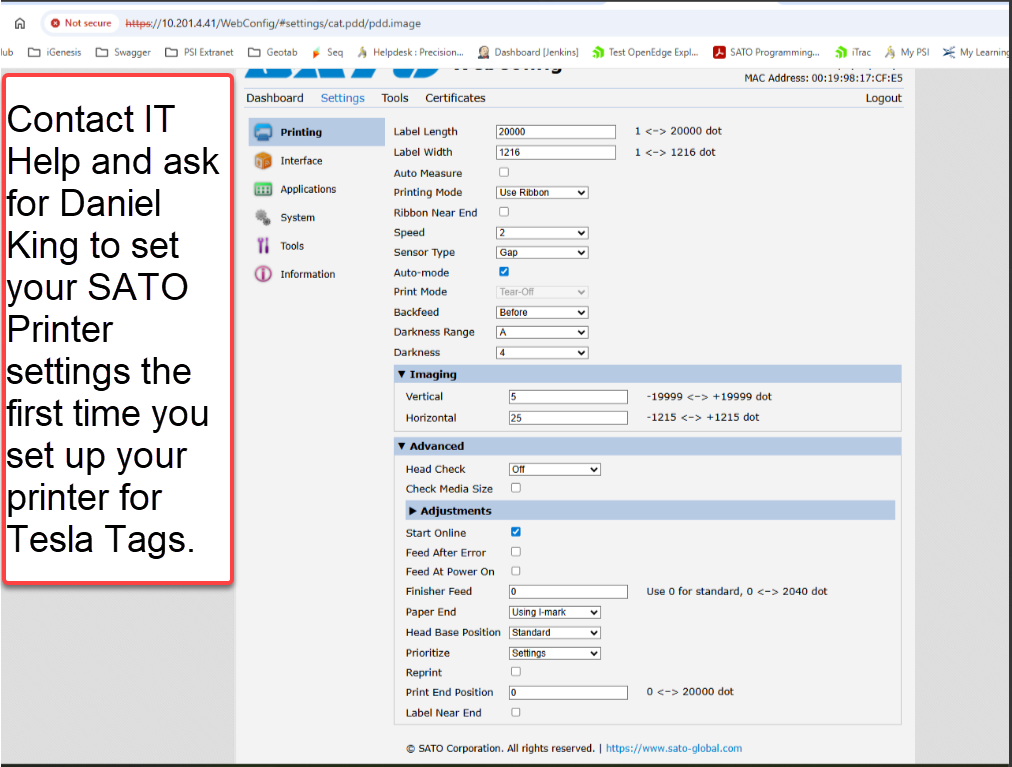The image size is (1012, 767).
Task: Enable the Feed At Power On checkbox
Action: pyautogui.click(x=516, y=571)
